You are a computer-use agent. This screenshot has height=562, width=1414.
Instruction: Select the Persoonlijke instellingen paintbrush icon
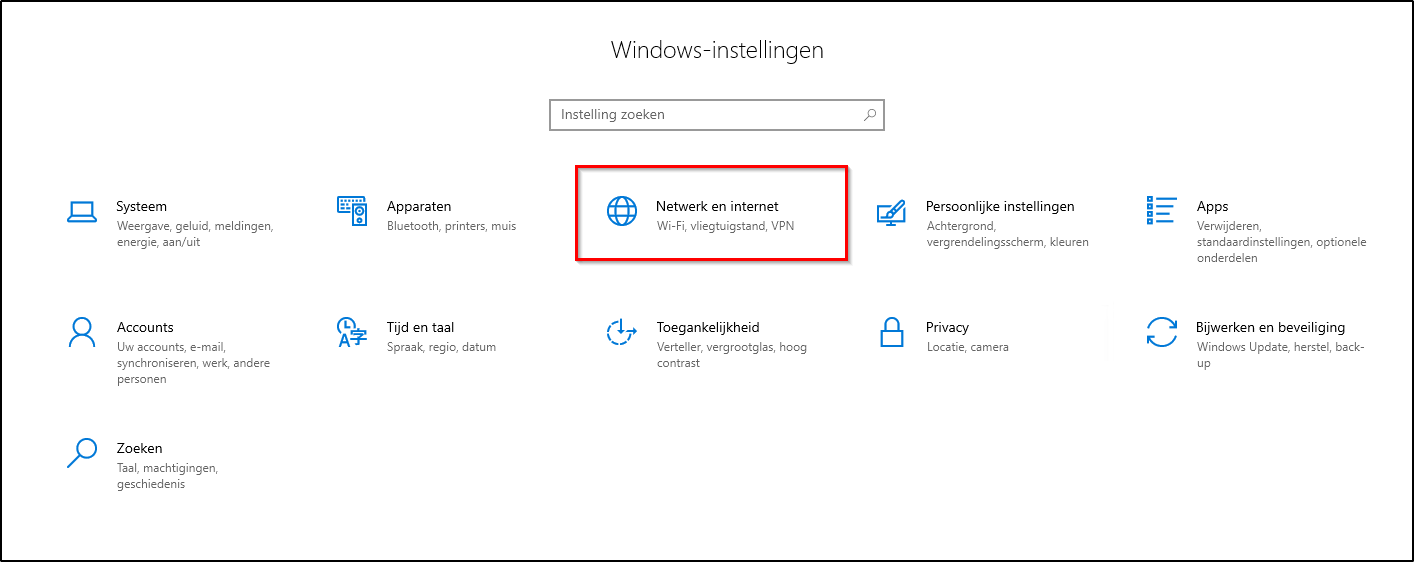[x=891, y=211]
